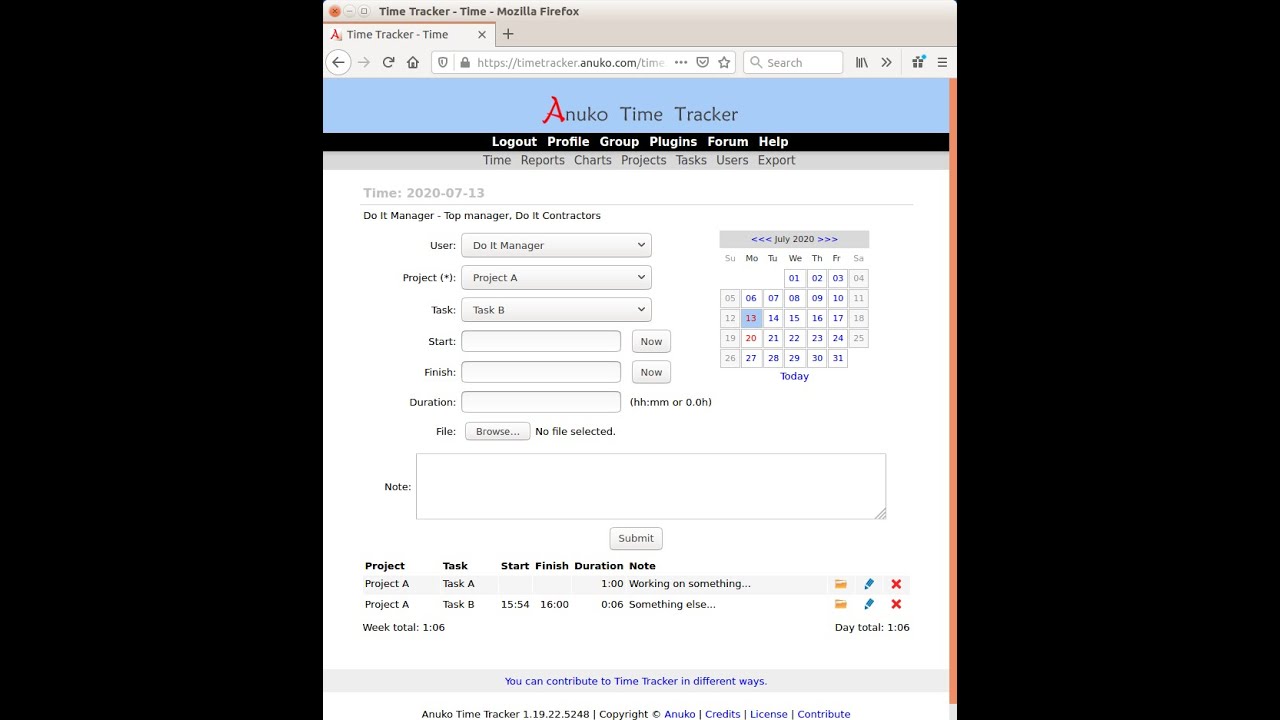Show more toolbar tools chevron
This screenshot has width=1280, height=720.
(886, 62)
